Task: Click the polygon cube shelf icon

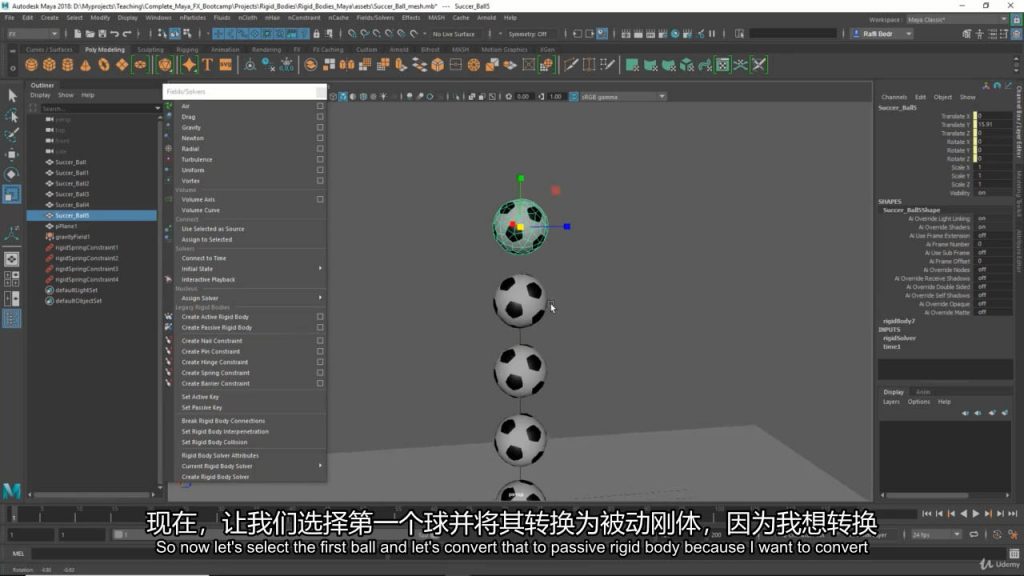Action: [x=49, y=65]
